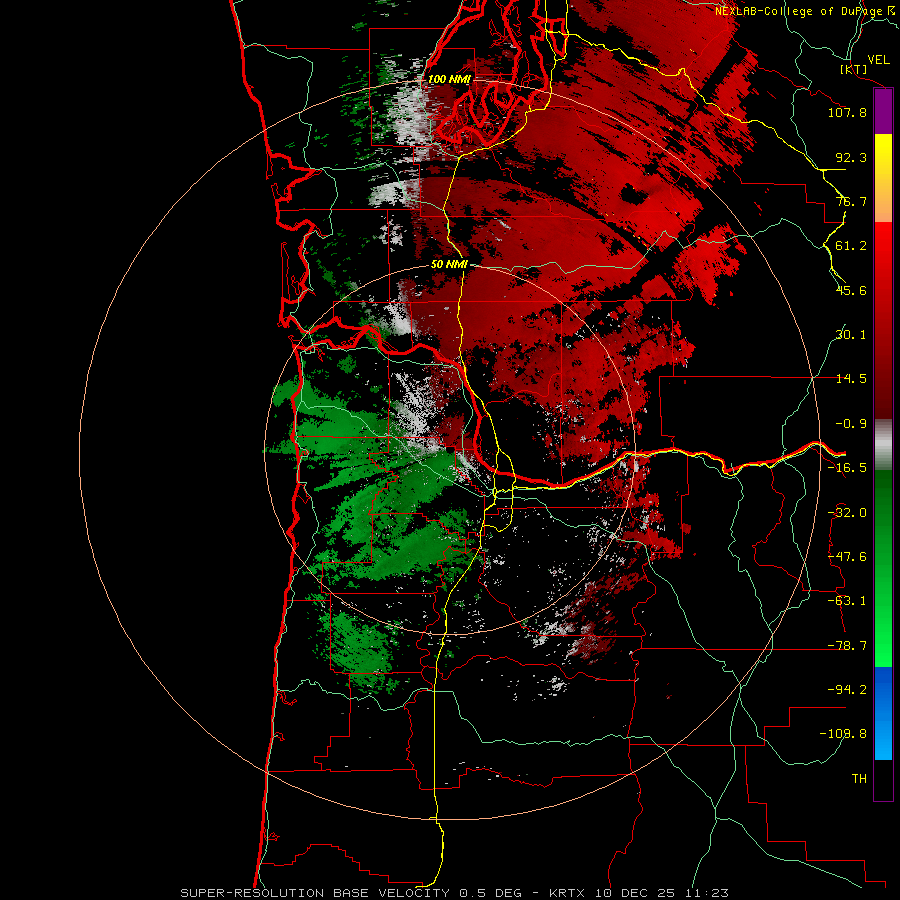
Task: Click the -47.6 velocity scale value
Action: point(847,557)
